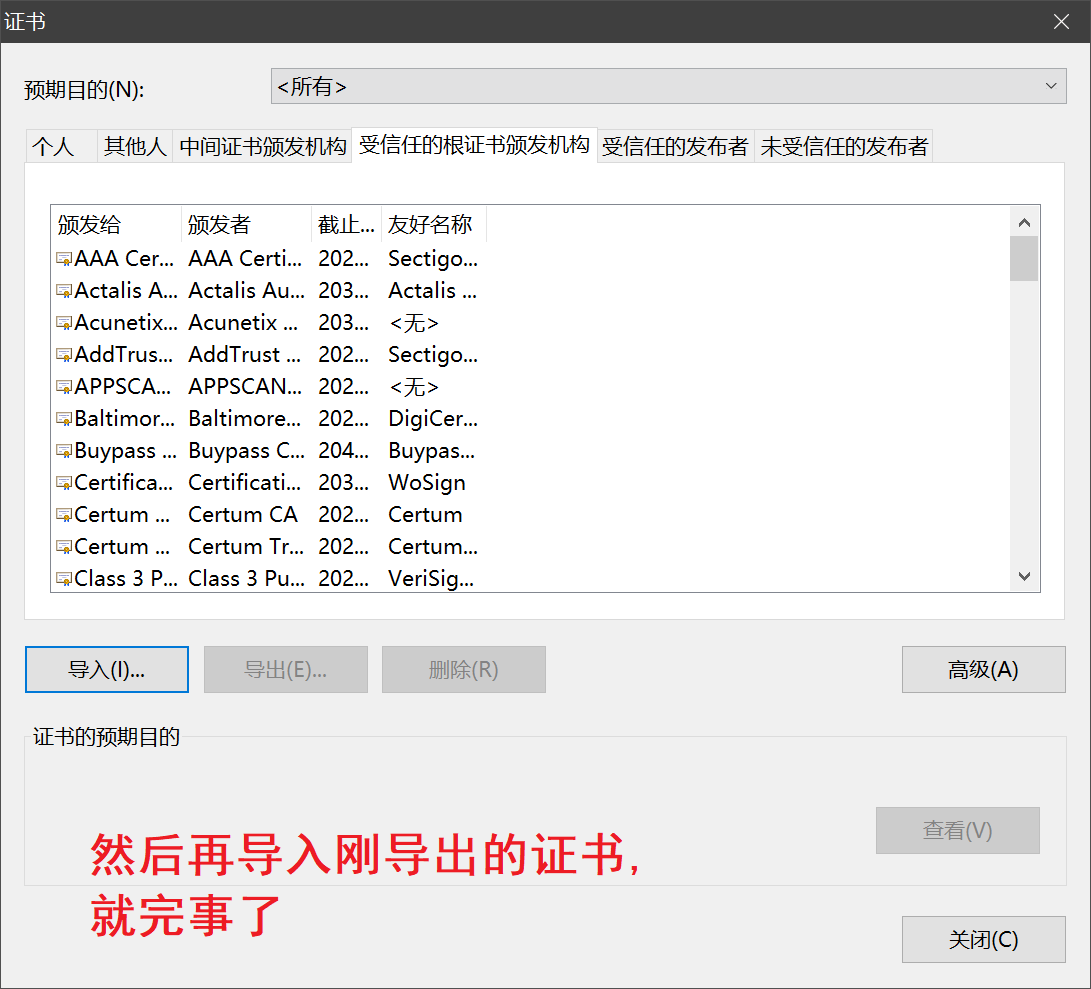1091x989 pixels.
Task: Select the APPSCA... certificate row
Action: pos(268,387)
